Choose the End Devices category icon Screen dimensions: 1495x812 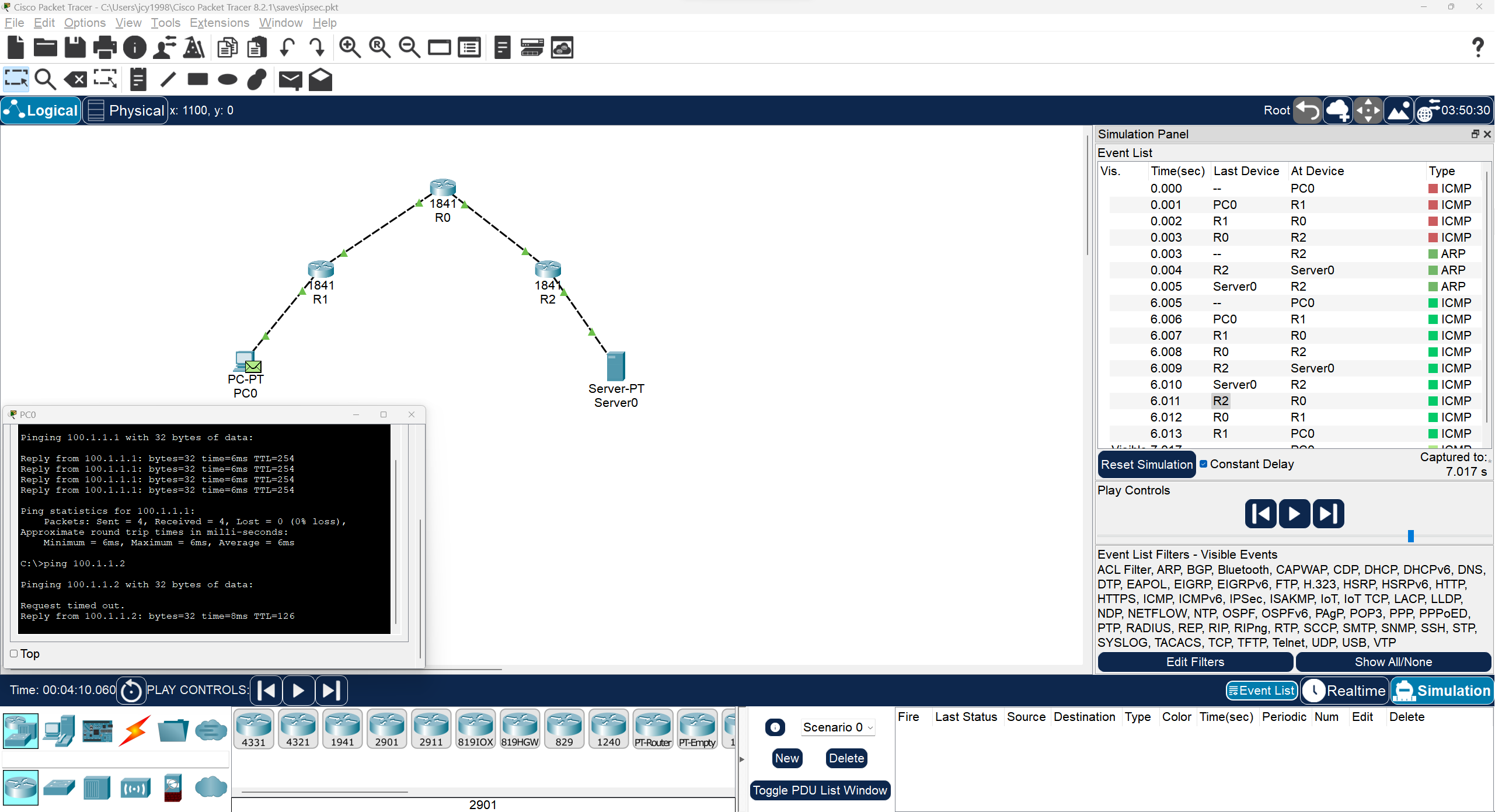pyautogui.click(x=60, y=730)
